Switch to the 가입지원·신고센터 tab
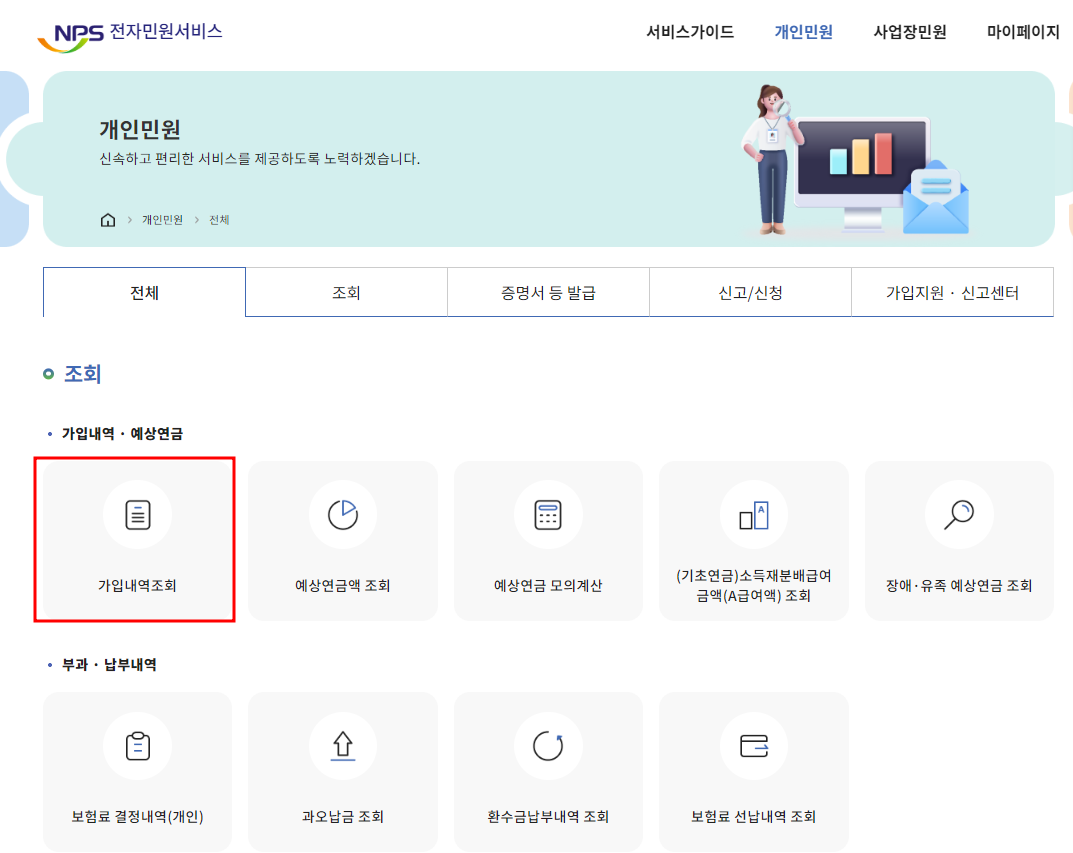The width and height of the screenshot is (1073, 853). coord(951,290)
